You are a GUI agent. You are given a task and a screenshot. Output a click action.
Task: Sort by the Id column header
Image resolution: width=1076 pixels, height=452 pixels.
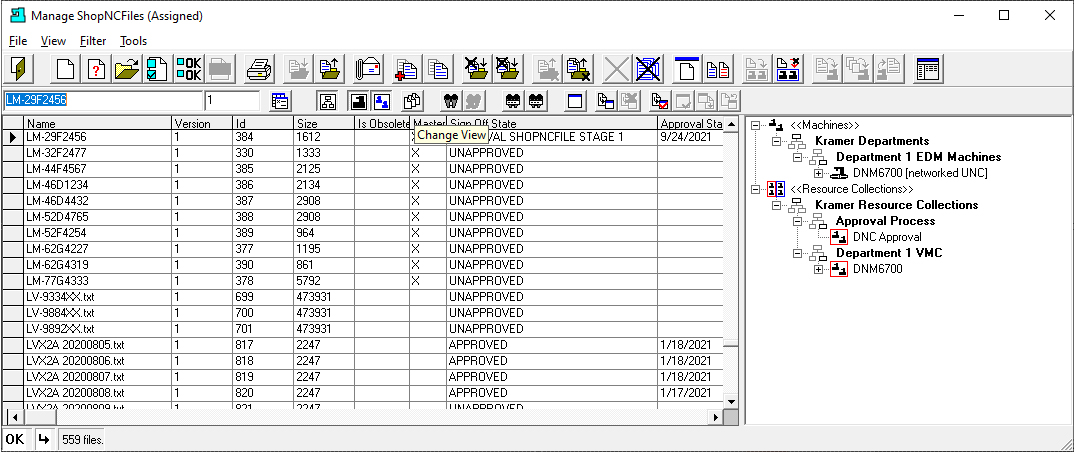(x=264, y=123)
